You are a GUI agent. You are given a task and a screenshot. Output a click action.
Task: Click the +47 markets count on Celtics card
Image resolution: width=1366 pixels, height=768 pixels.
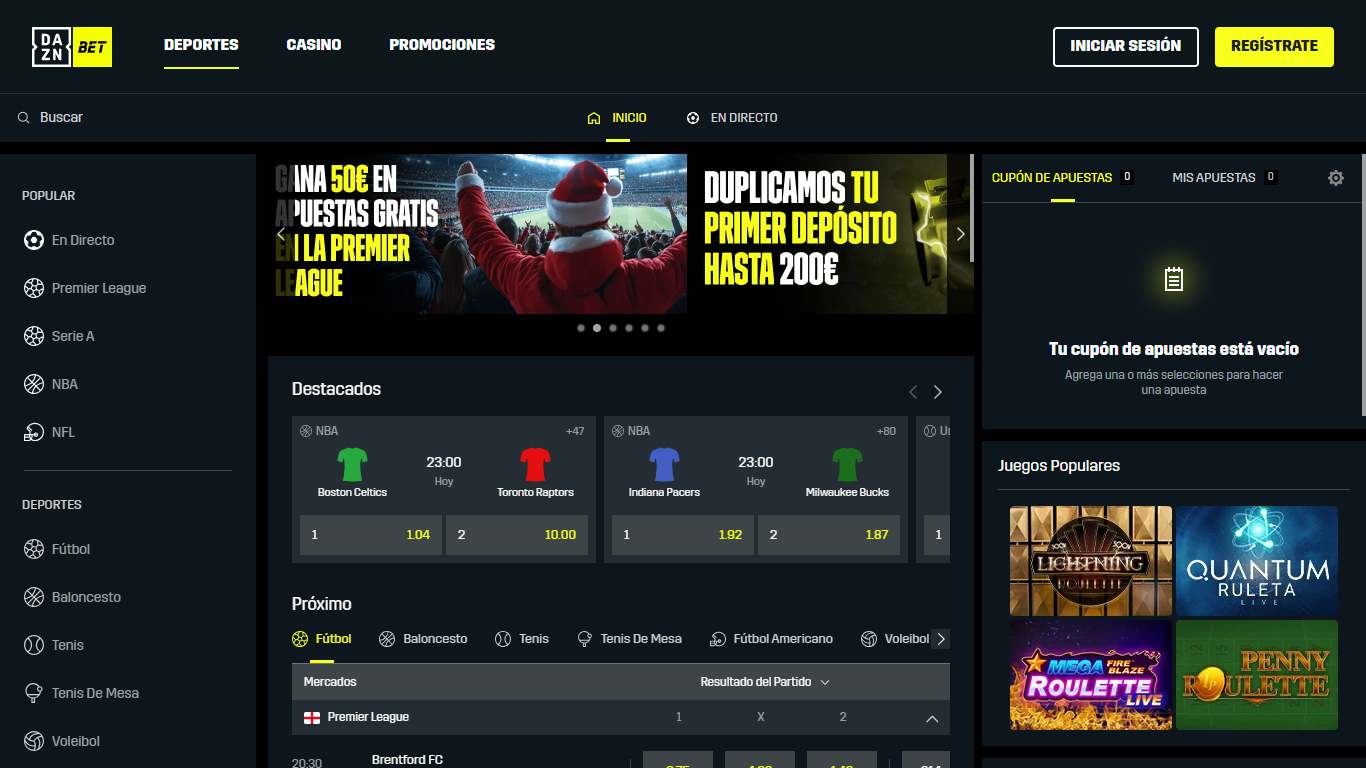[575, 431]
